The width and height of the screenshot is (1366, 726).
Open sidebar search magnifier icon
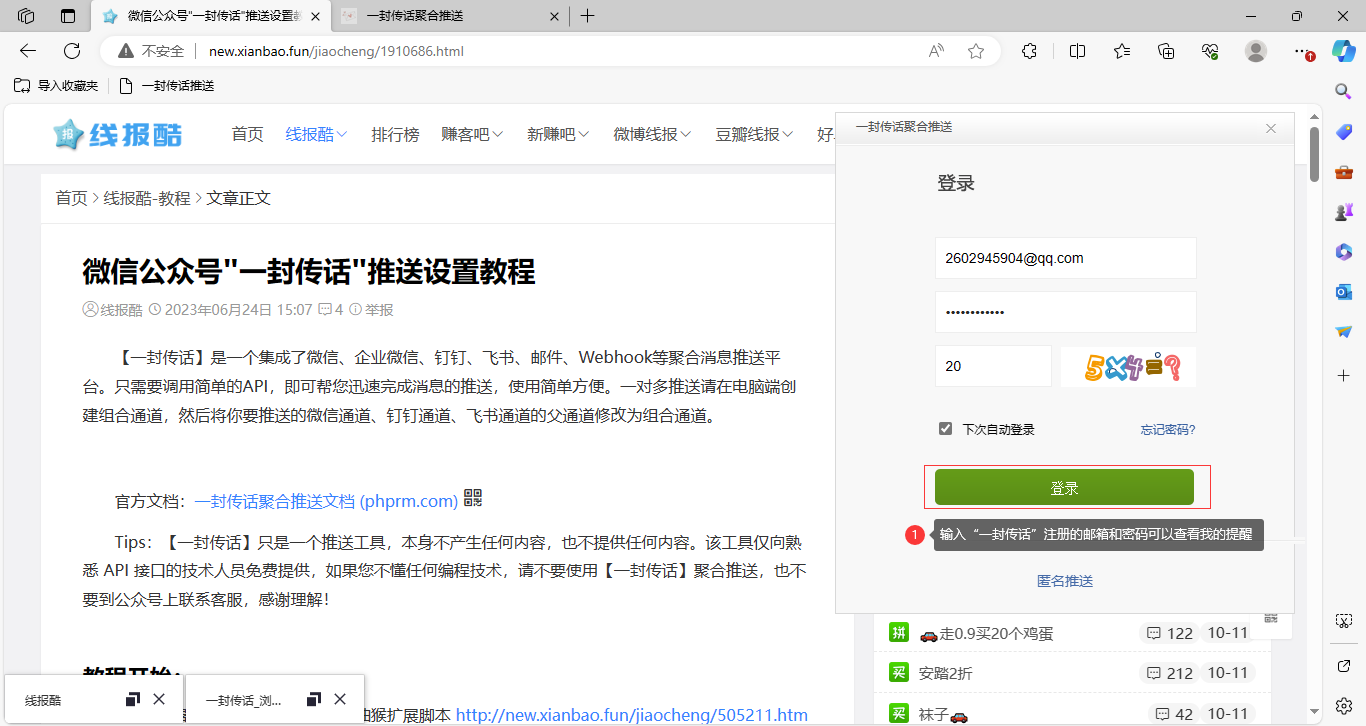(x=1344, y=91)
